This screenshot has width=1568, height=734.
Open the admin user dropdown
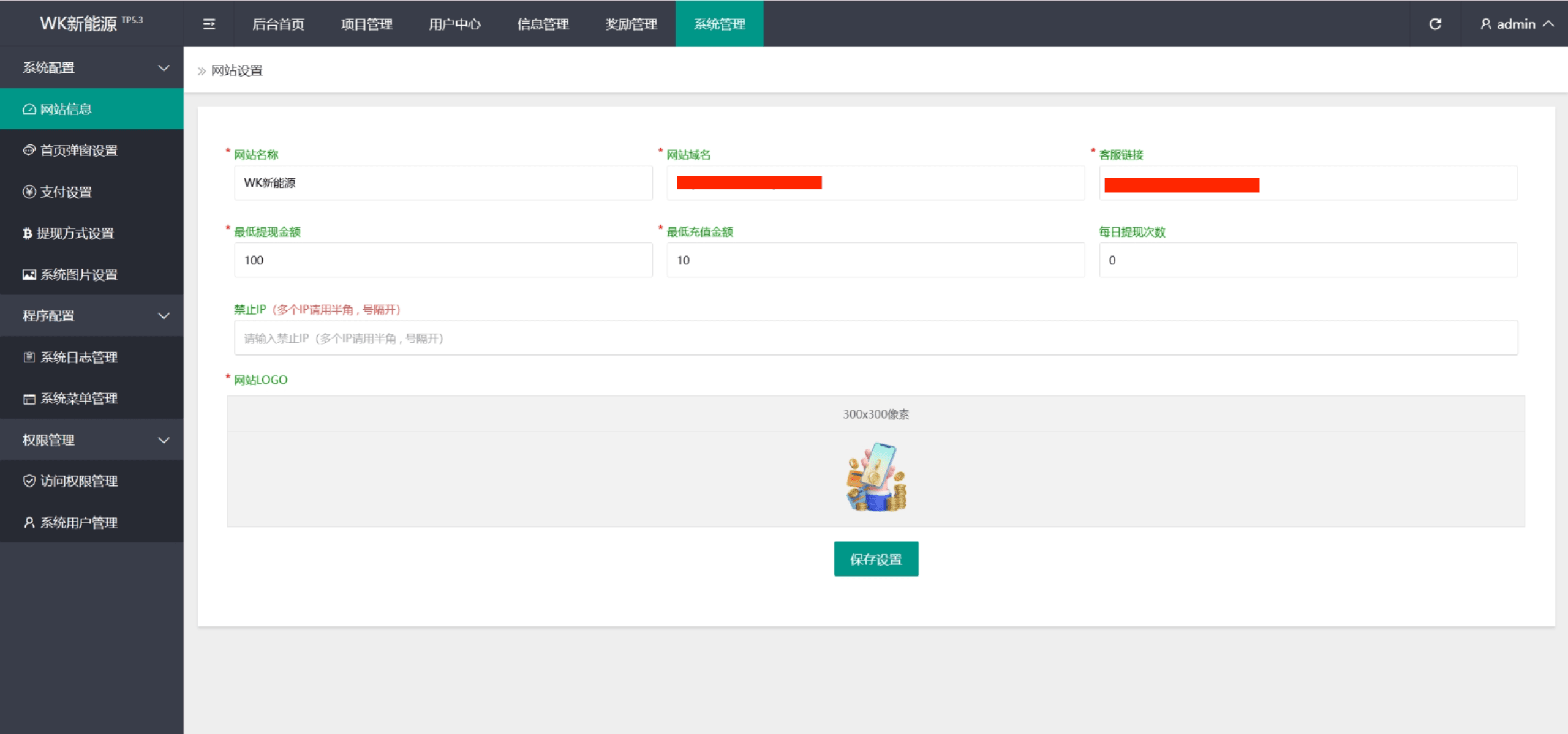click(1517, 24)
